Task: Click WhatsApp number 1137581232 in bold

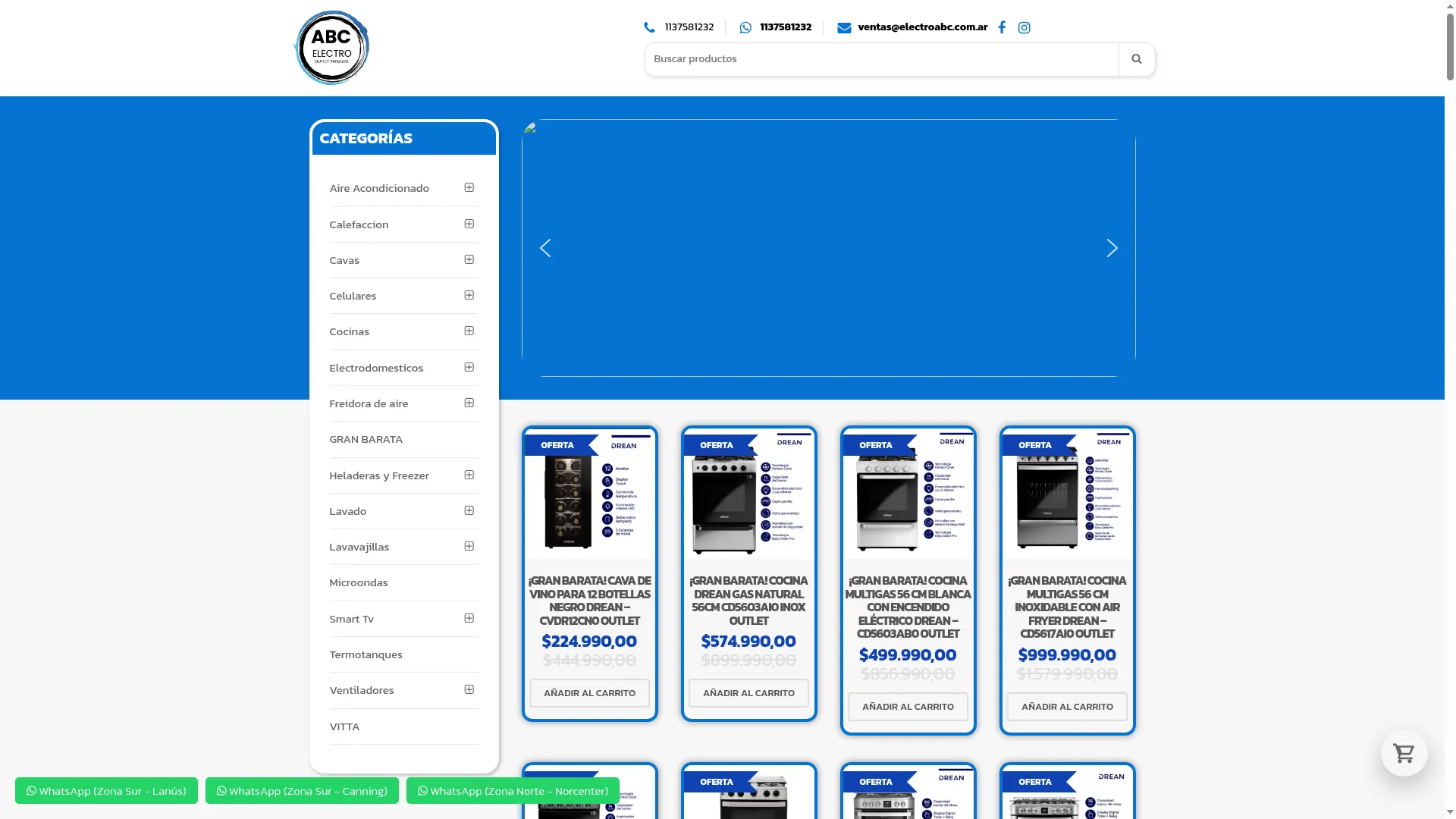Action: [x=786, y=27]
